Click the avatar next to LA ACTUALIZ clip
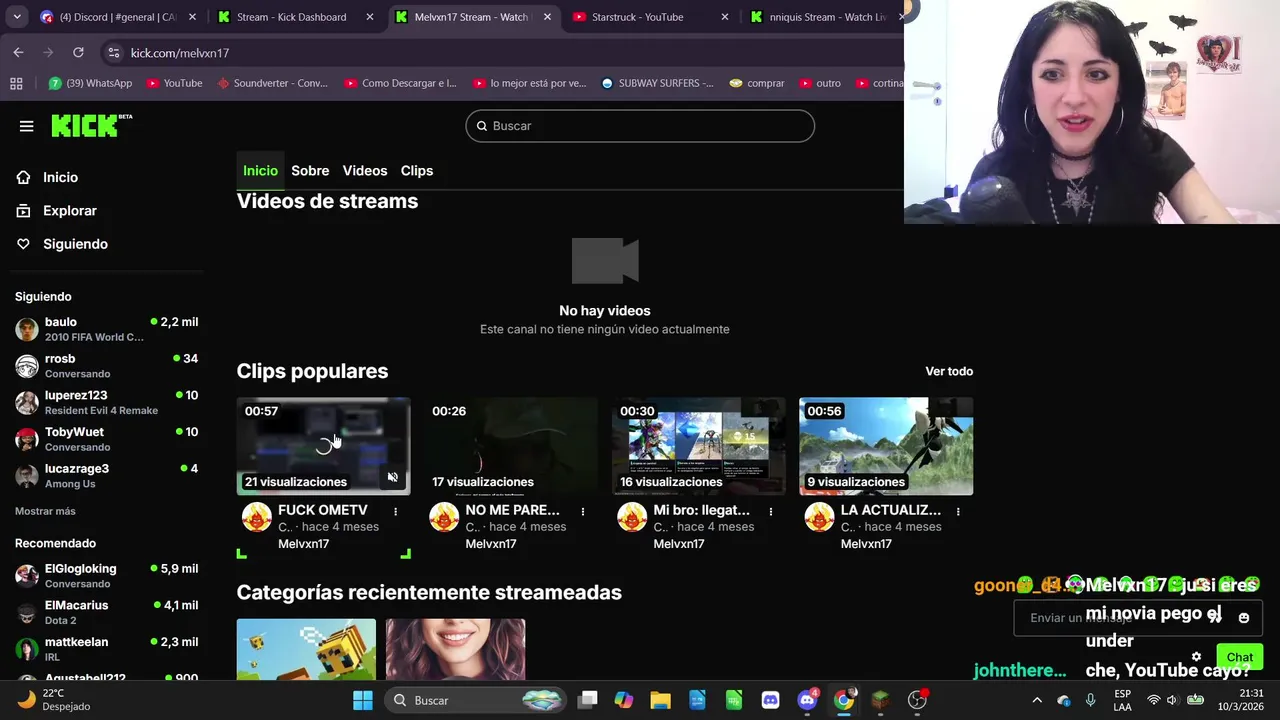The width and height of the screenshot is (1280, 720). (819, 517)
